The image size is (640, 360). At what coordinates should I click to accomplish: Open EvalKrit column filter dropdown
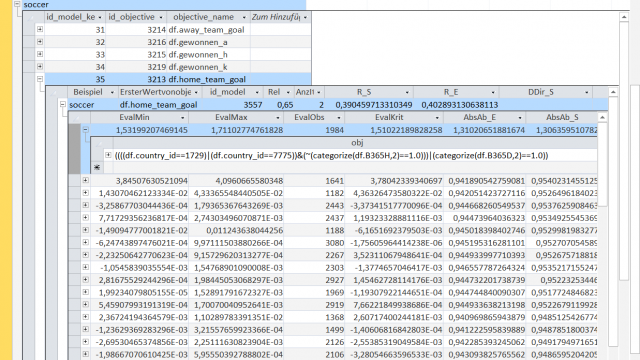(x=437, y=118)
